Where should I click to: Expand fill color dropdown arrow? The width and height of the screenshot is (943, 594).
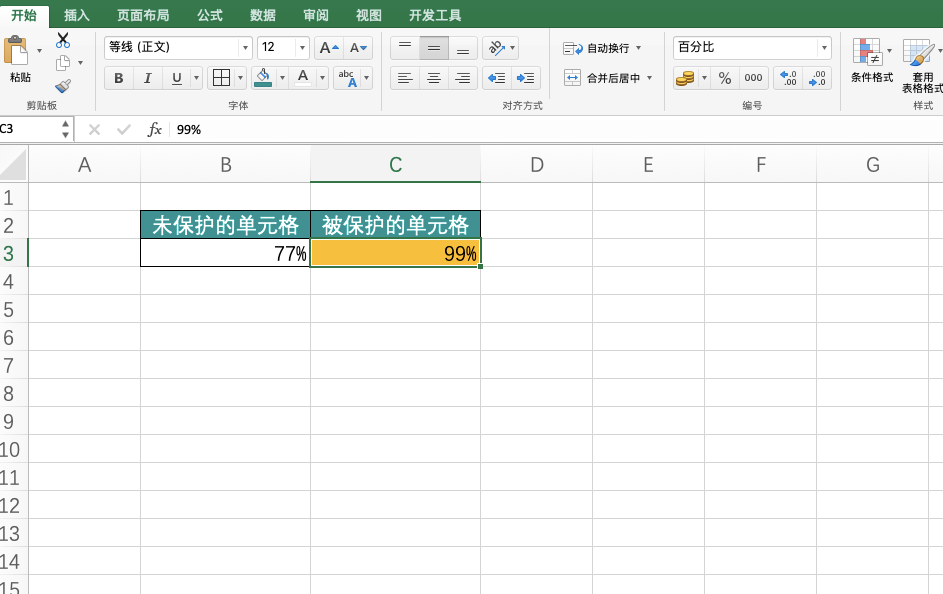[x=282, y=78]
